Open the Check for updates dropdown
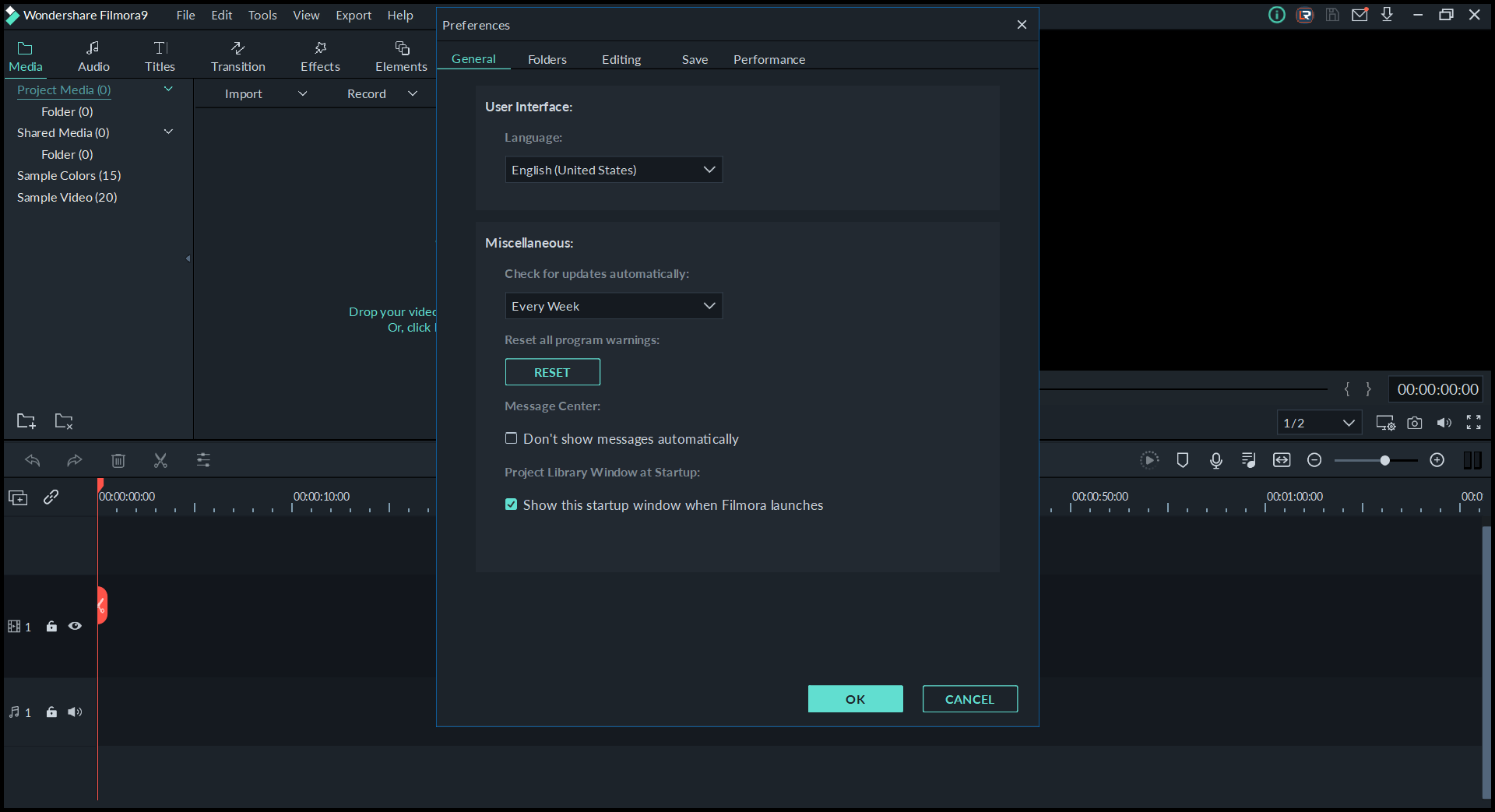The image size is (1495, 812). pos(614,306)
